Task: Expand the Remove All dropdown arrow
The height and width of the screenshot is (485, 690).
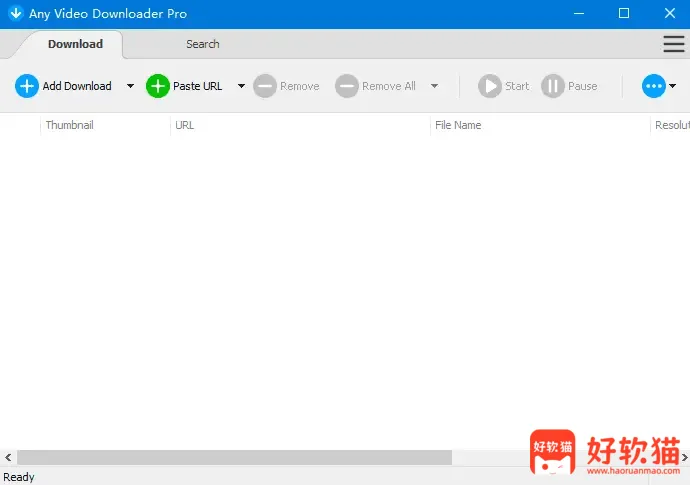Action: [434, 86]
